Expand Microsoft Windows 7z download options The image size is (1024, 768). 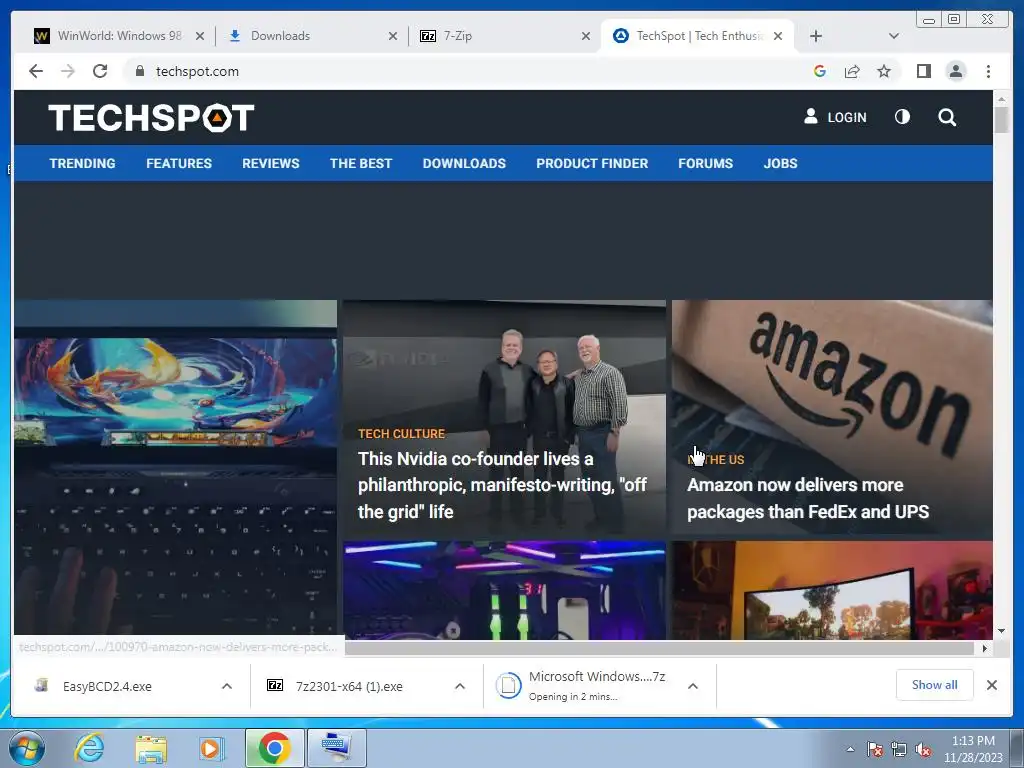click(693, 686)
